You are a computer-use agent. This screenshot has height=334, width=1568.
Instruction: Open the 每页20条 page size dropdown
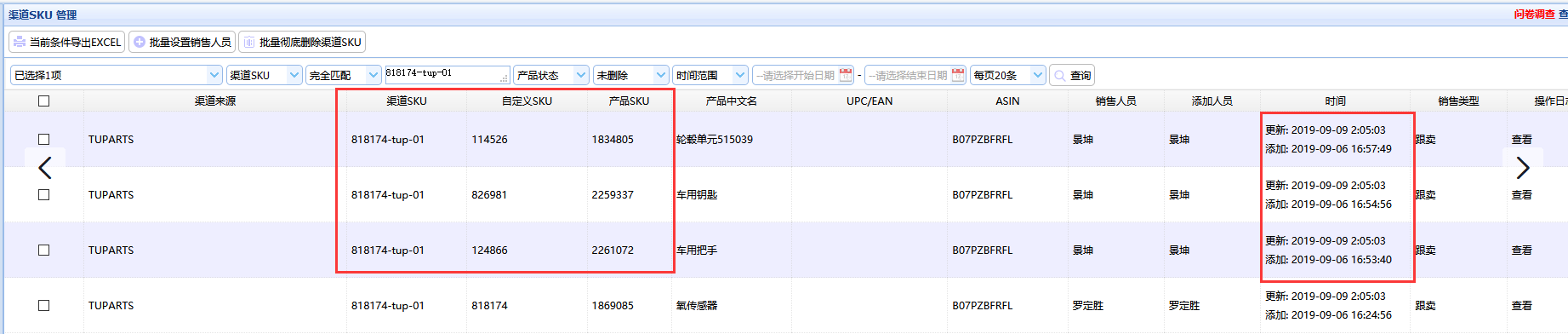coord(1008,75)
